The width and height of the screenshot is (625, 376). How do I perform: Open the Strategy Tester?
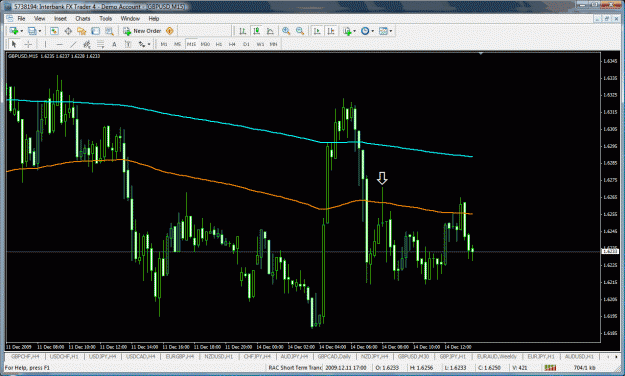coord(109,31)
